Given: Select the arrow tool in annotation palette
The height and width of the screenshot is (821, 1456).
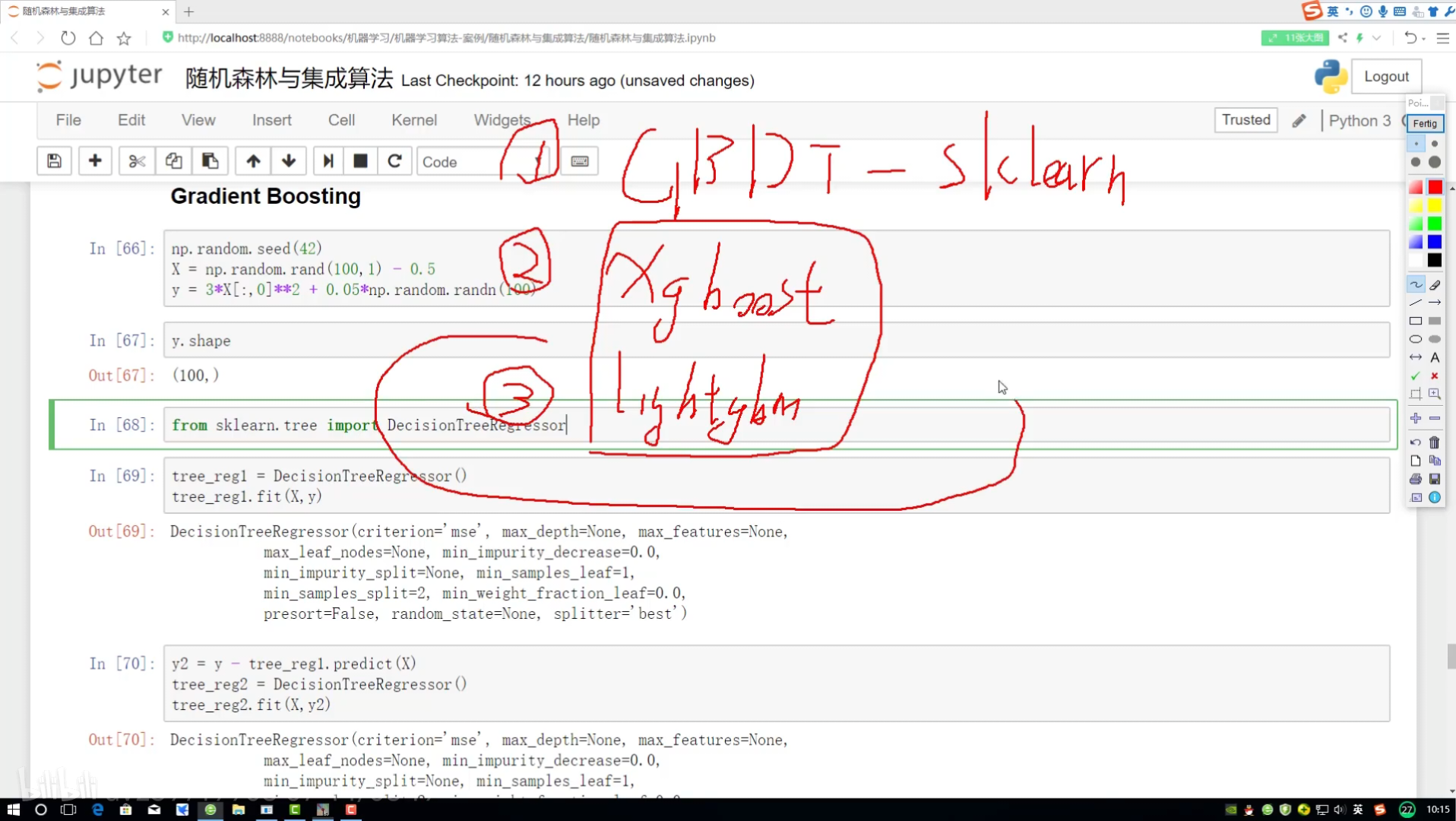Looking at the screenshot, I should click(1435, 303).
